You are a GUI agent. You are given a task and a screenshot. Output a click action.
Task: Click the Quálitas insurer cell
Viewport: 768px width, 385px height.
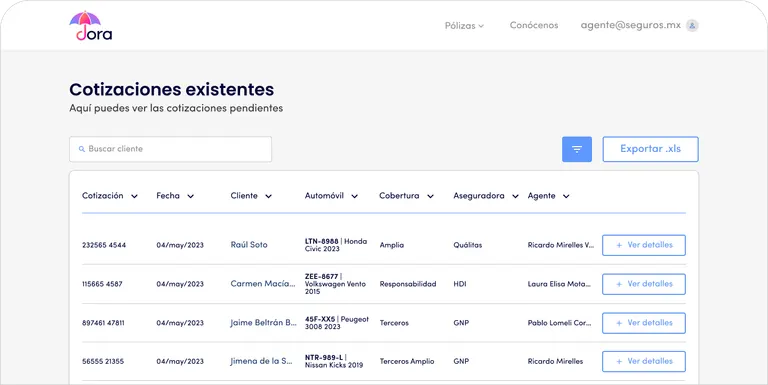[x=468, y=245]
